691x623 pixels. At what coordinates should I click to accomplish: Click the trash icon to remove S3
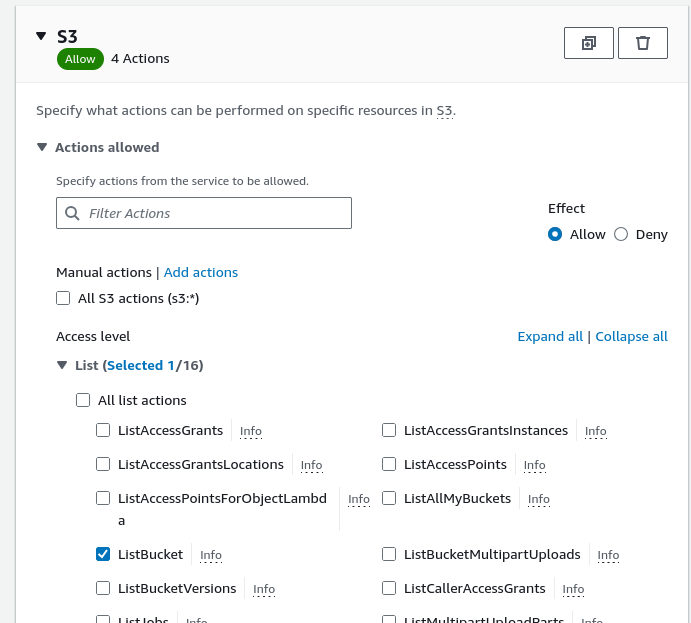tap(643, 43)
